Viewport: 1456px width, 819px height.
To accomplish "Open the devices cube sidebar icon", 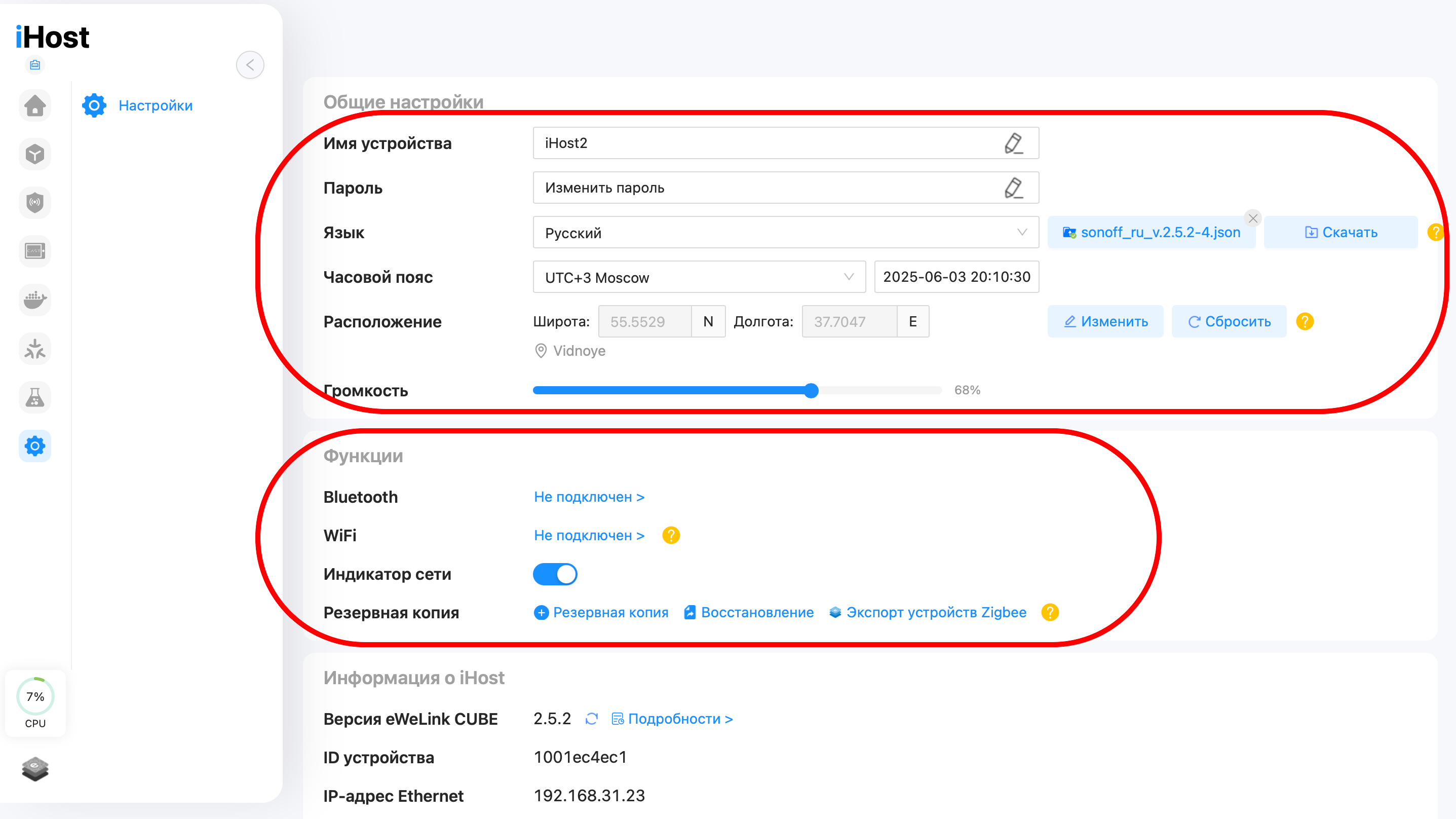I will [x=35, y=154].
